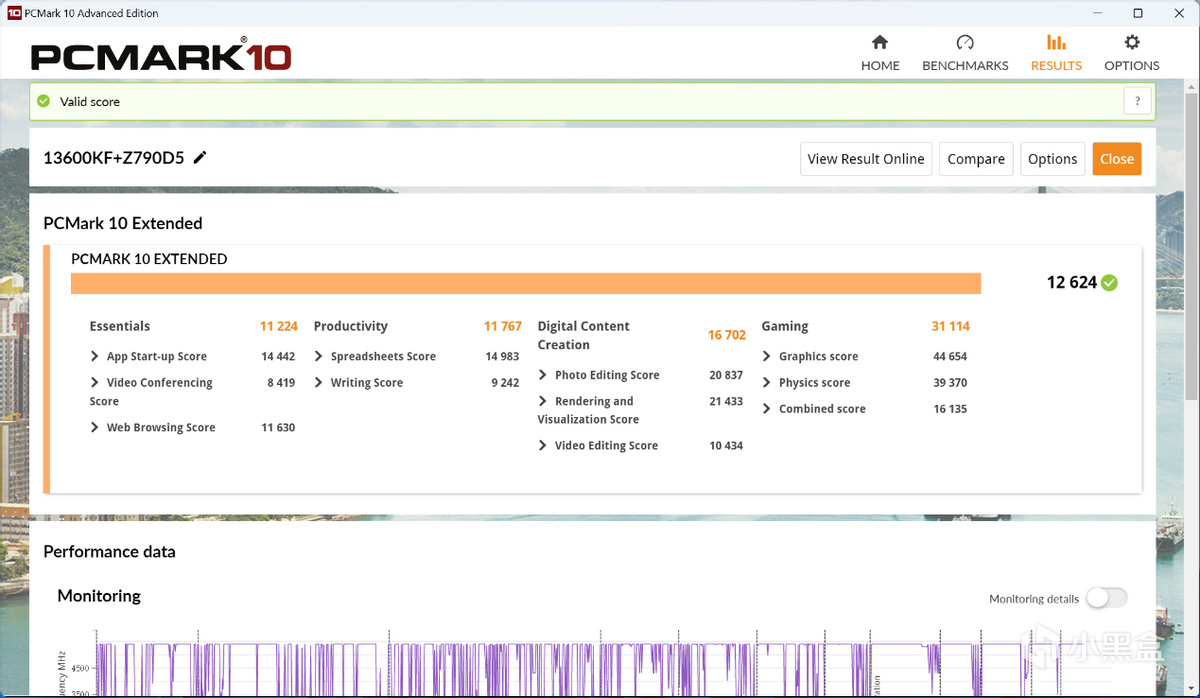Switch to the BENCHMARKS tab

click(965, 53)
